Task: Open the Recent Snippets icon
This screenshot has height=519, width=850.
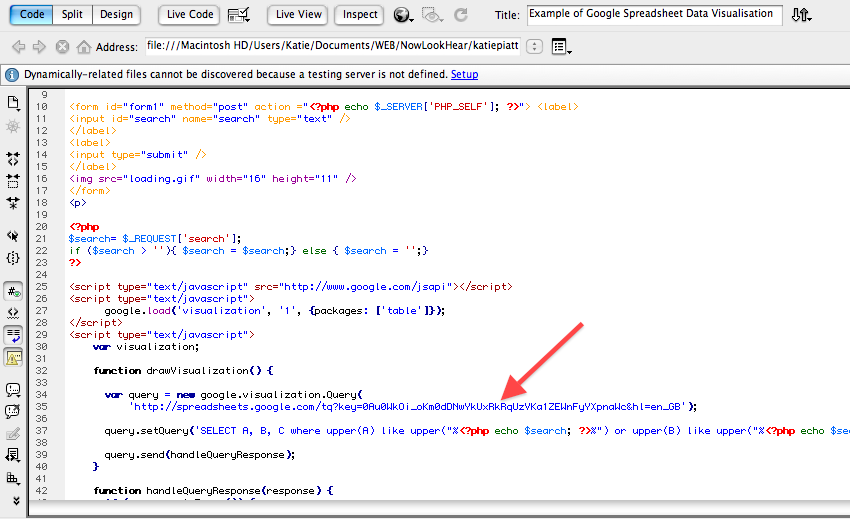Action: (13, 456)
